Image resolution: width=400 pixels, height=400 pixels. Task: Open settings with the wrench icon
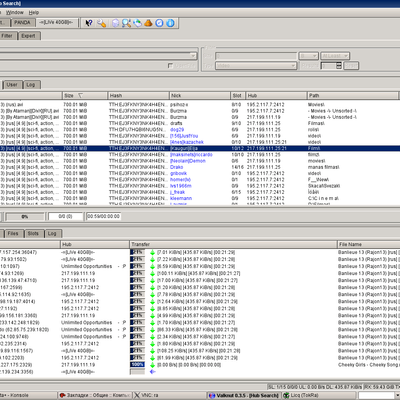tap(102, 23)
